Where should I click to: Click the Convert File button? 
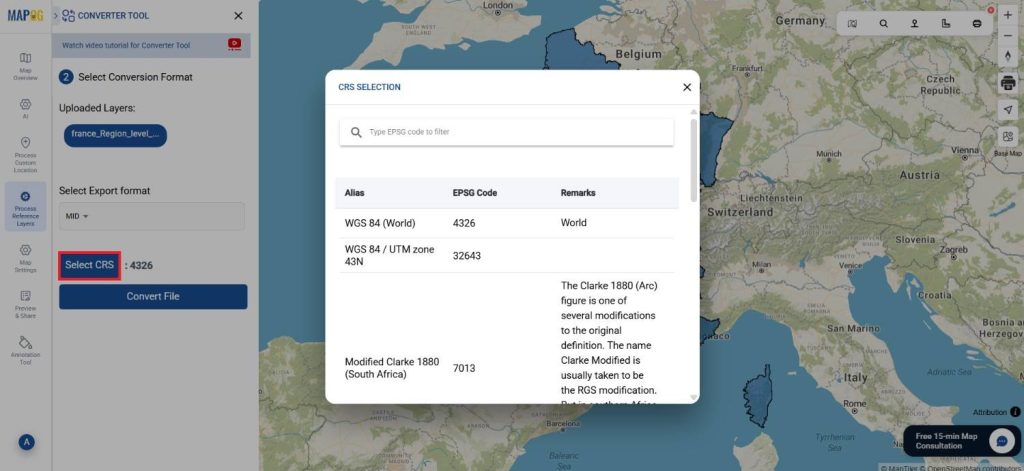(152, 296)
